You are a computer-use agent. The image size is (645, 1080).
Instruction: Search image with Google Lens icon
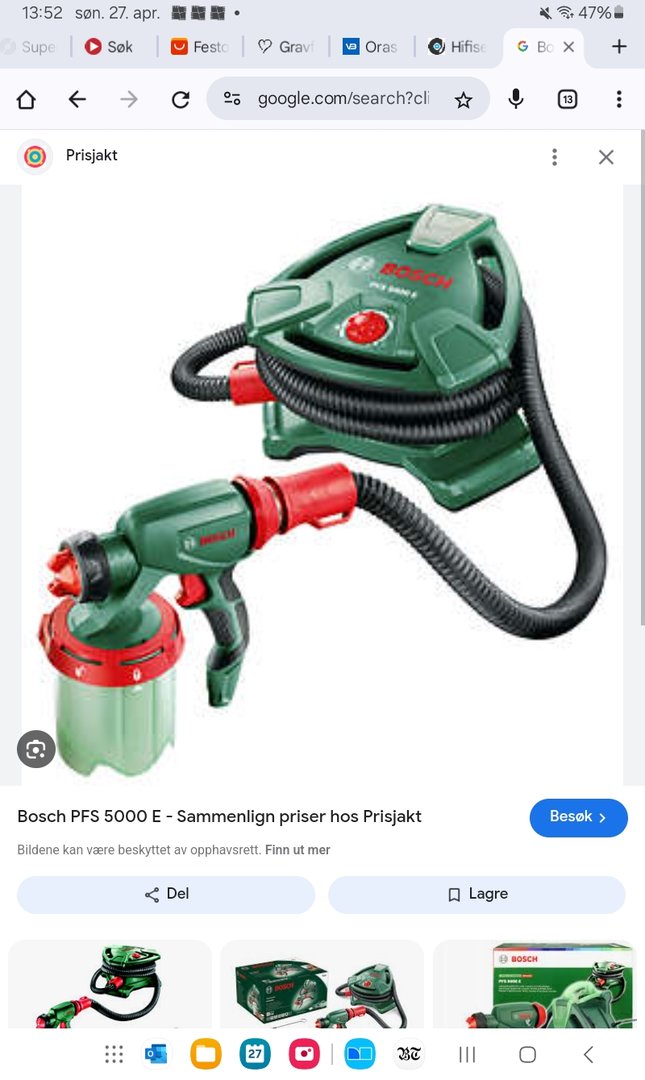click(x=36, y=749)
